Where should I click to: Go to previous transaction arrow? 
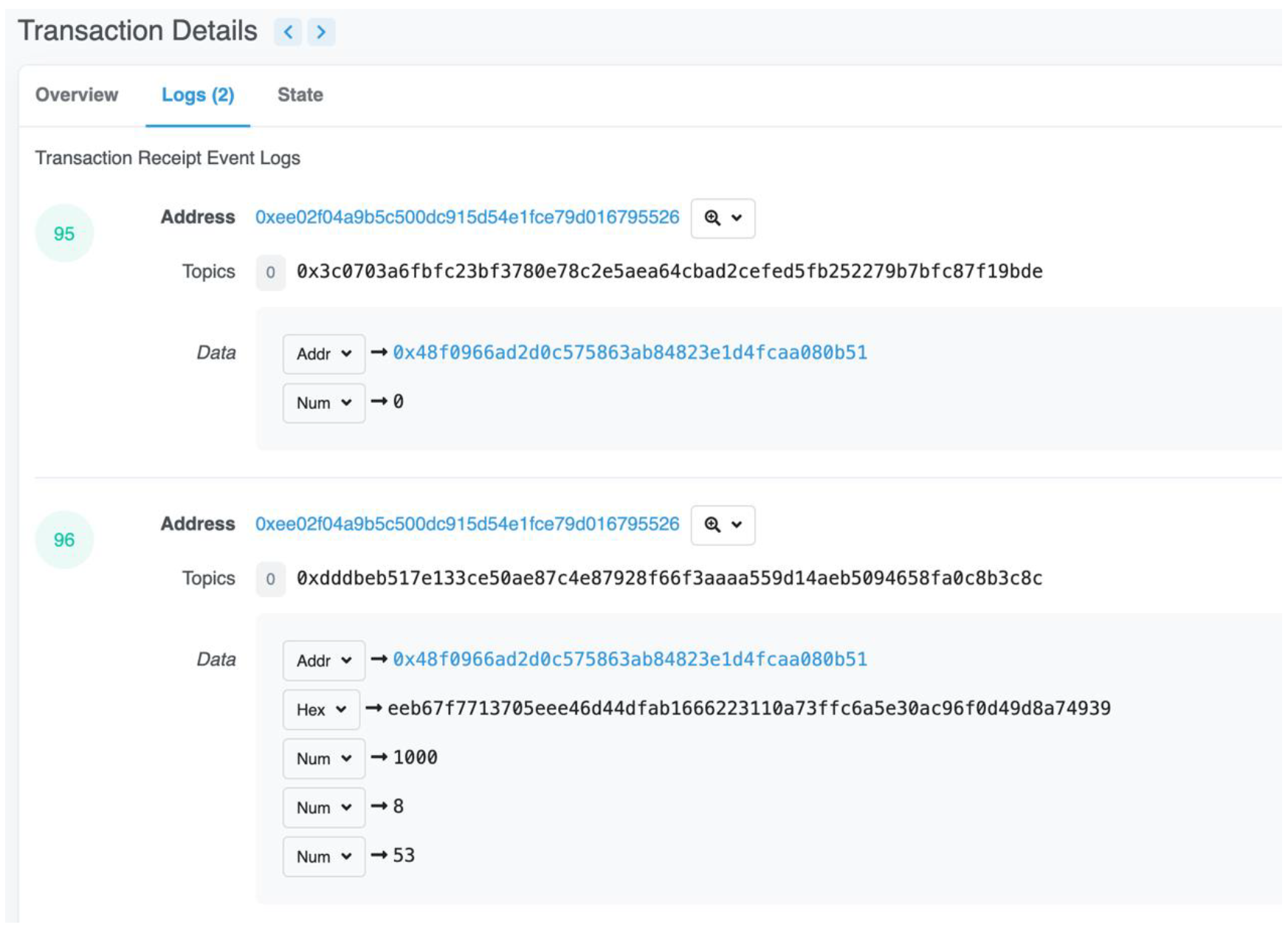[x=288, y=32]
